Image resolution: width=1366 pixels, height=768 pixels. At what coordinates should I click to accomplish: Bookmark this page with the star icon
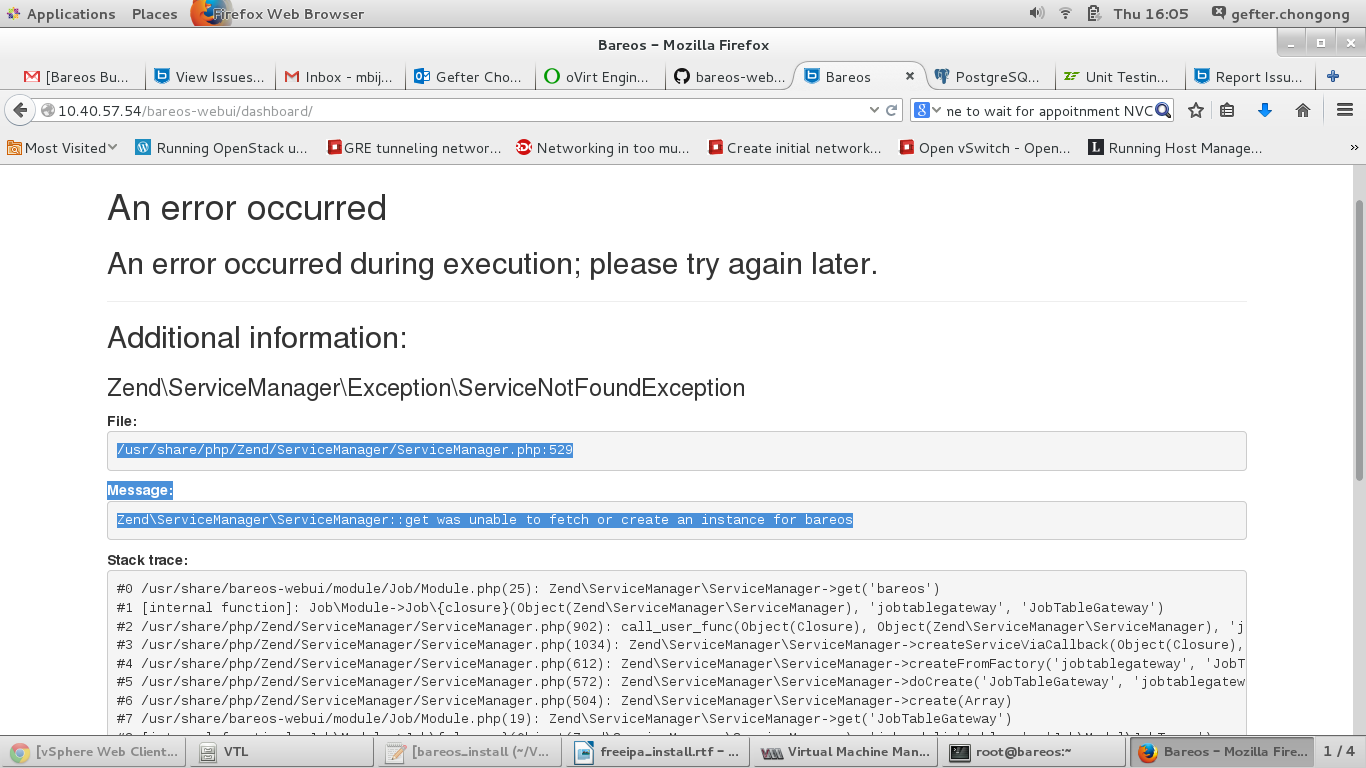pyautogui.click(x=1195, y=111)
